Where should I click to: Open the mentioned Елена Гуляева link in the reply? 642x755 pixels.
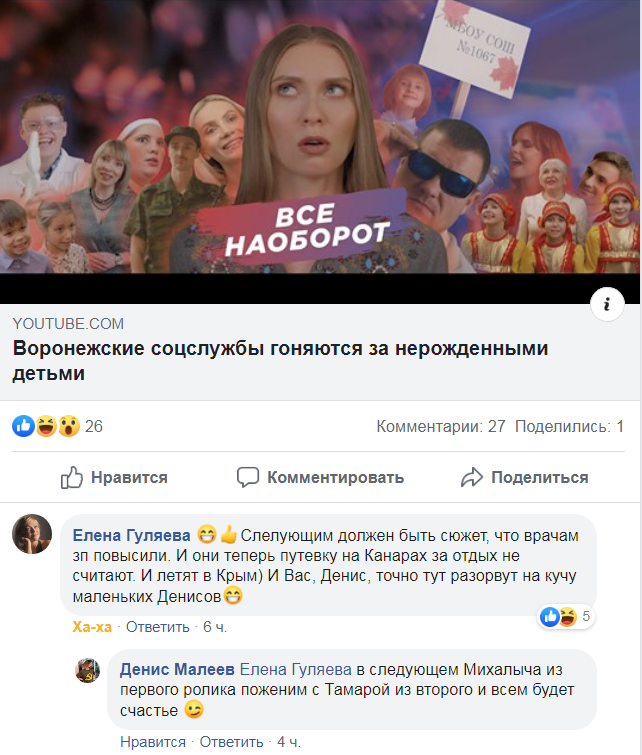coord(296,669)
